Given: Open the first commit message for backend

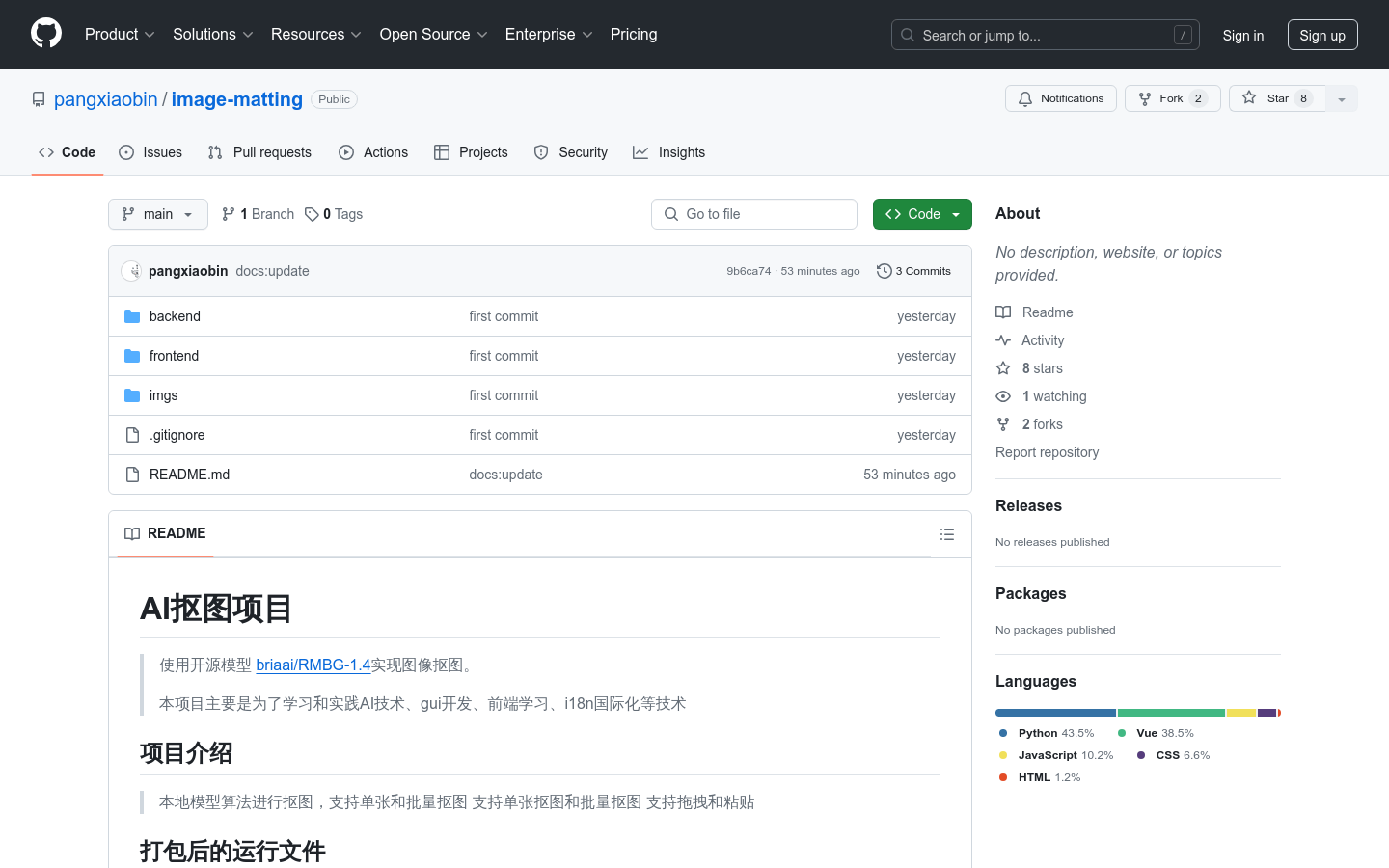Looking at the screenshot, I should click(504, 316).
